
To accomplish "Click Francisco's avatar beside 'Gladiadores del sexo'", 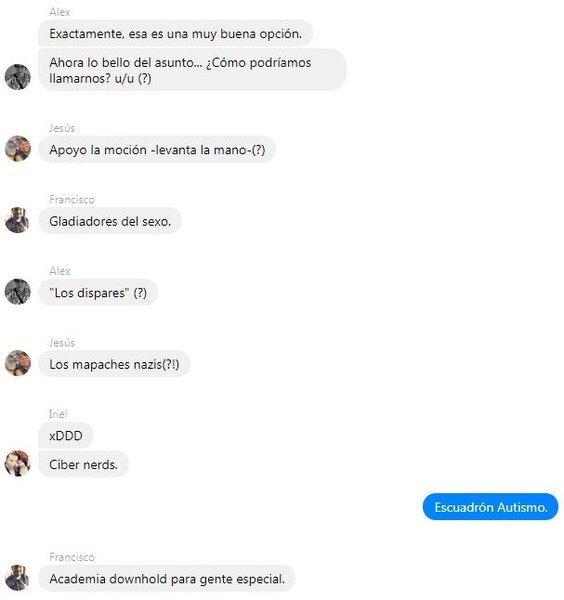I will coord(18,220).
